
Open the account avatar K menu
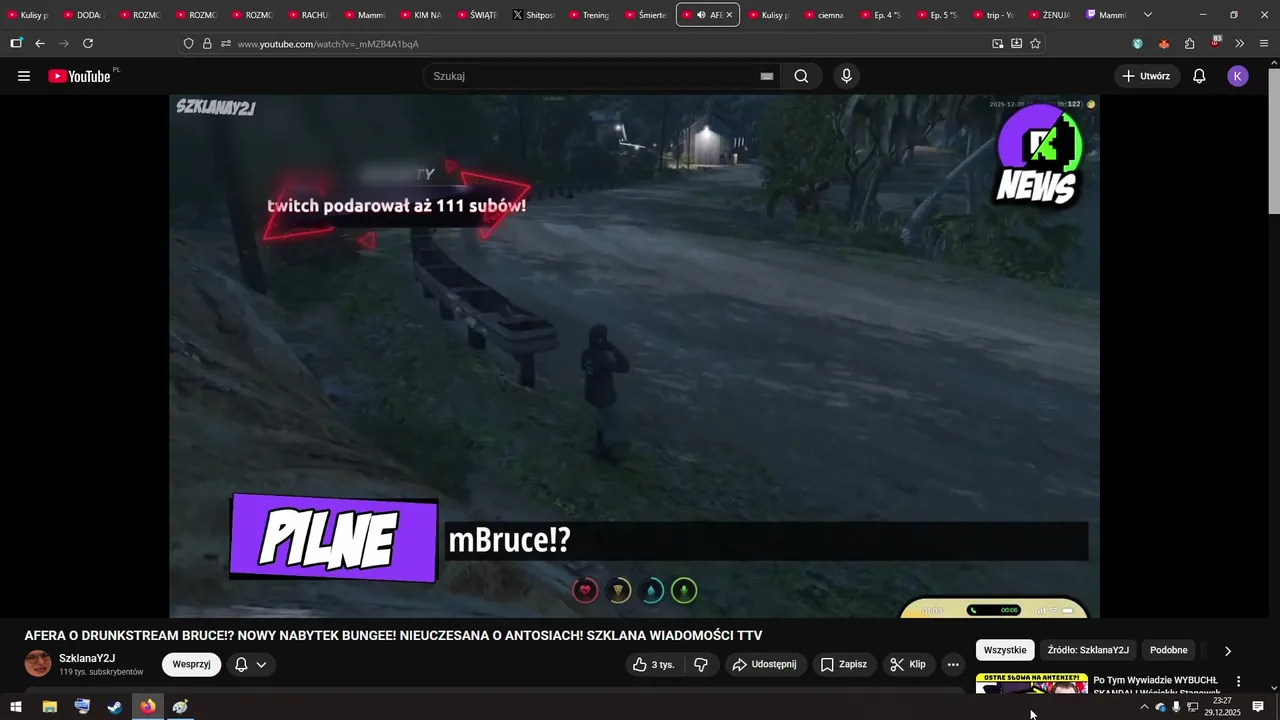click(x=1238, y=76)
